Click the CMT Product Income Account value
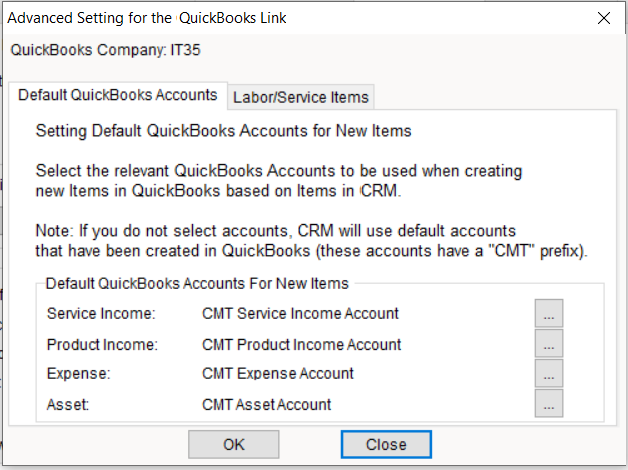This screenshot has height=470, width=628. tap(301, 345)
